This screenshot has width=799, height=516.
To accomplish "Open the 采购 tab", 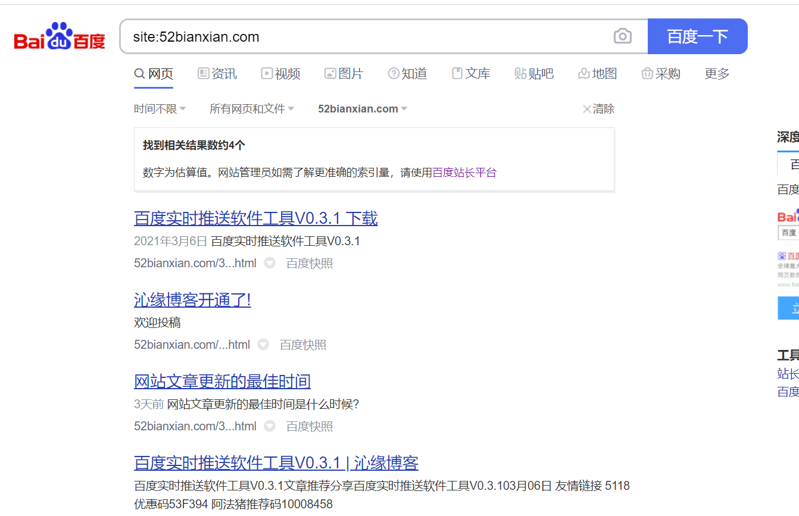I will click(x=661, y=74).
